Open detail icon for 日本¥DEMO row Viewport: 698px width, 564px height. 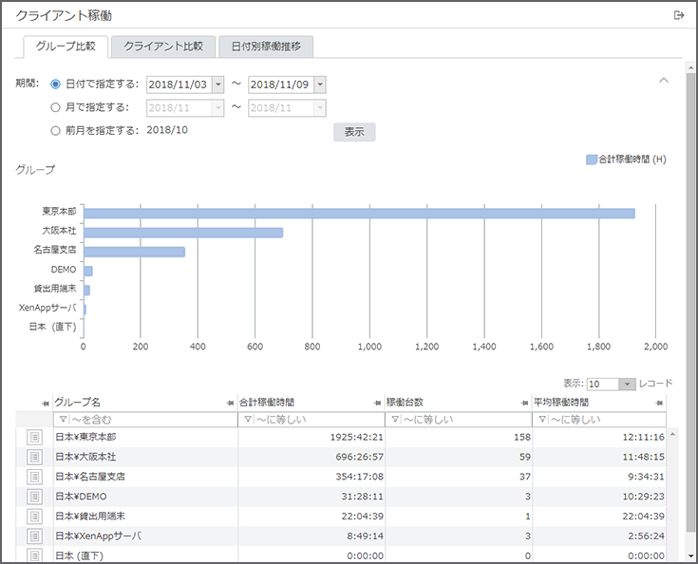coord(34,496)
